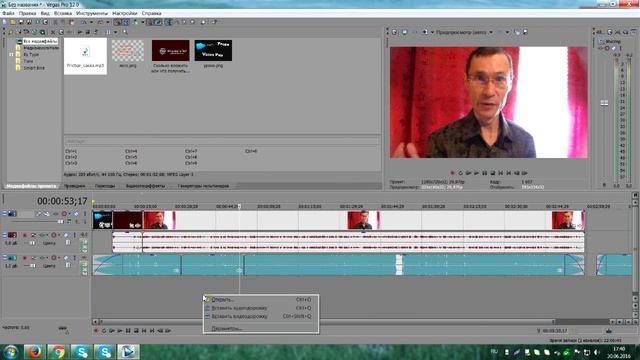Click Pause under the video preview
The width and height of the screenshot is (640, 360).
coord(484,173)
